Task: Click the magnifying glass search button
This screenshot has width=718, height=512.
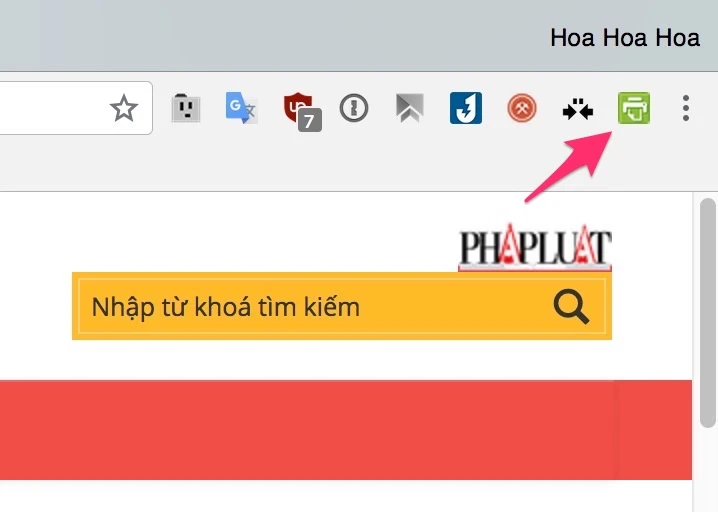Action: pyautogui.click(x=571, y=306)
